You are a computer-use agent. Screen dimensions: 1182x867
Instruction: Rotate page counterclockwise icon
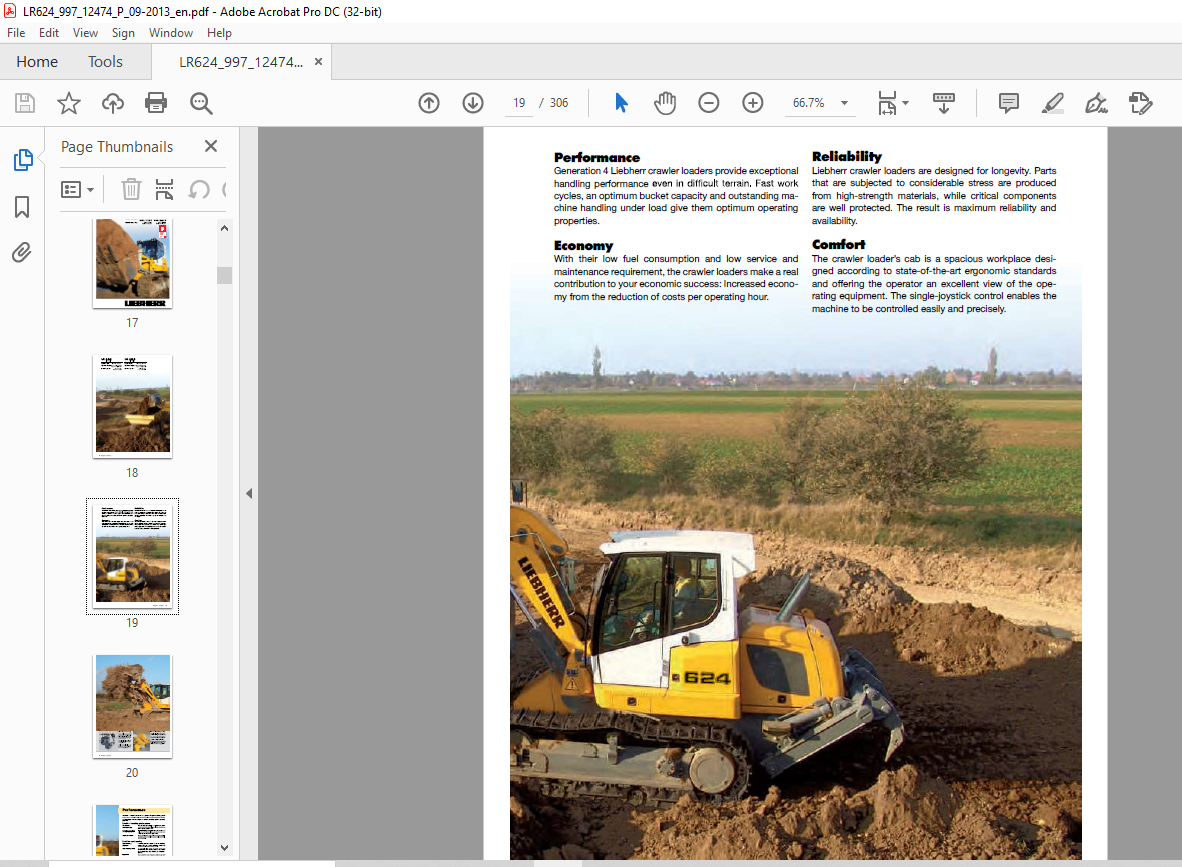pyautogui.click(x=199, y=189)
